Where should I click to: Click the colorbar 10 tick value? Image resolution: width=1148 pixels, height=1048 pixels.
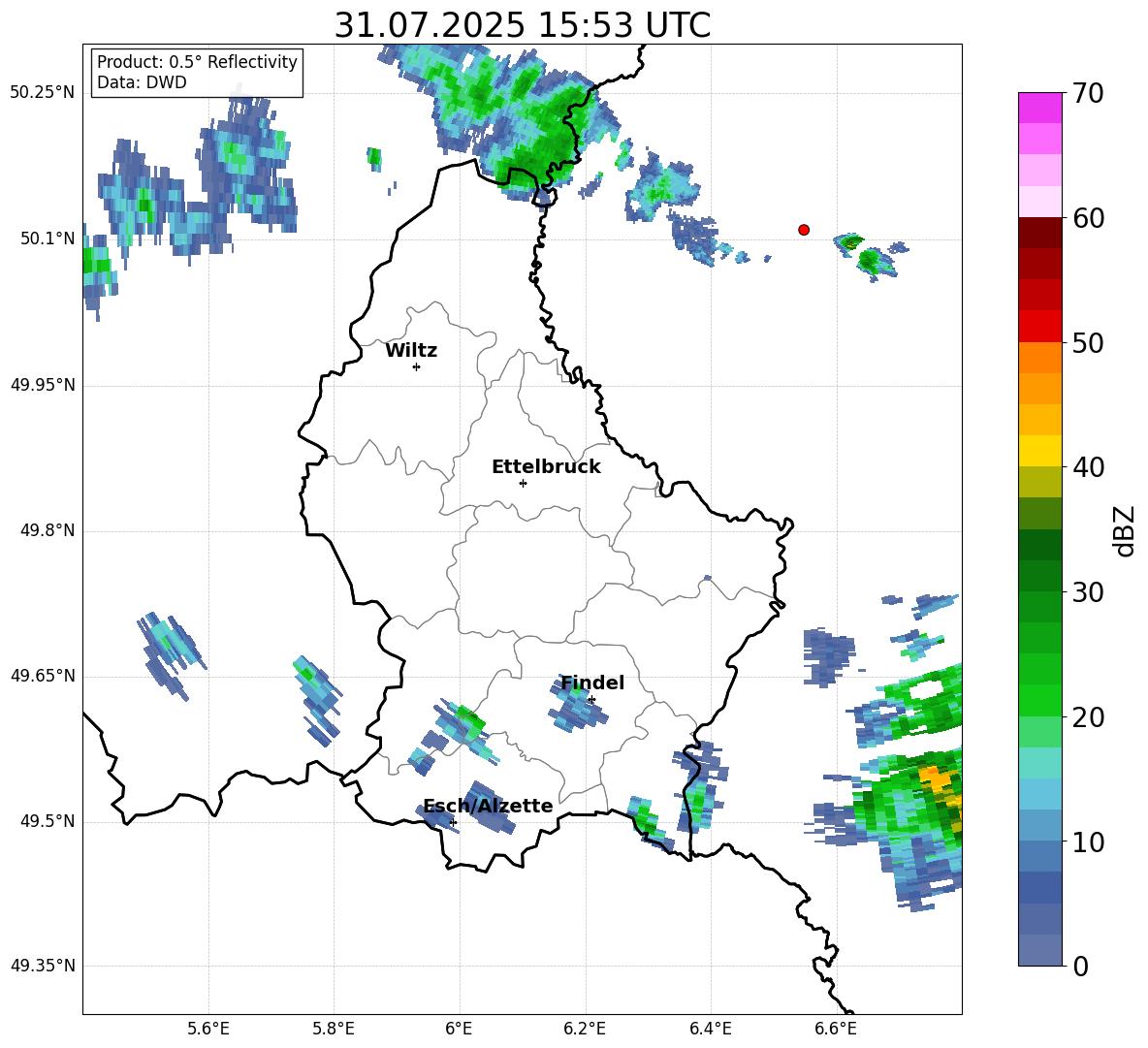point(1088,842)
